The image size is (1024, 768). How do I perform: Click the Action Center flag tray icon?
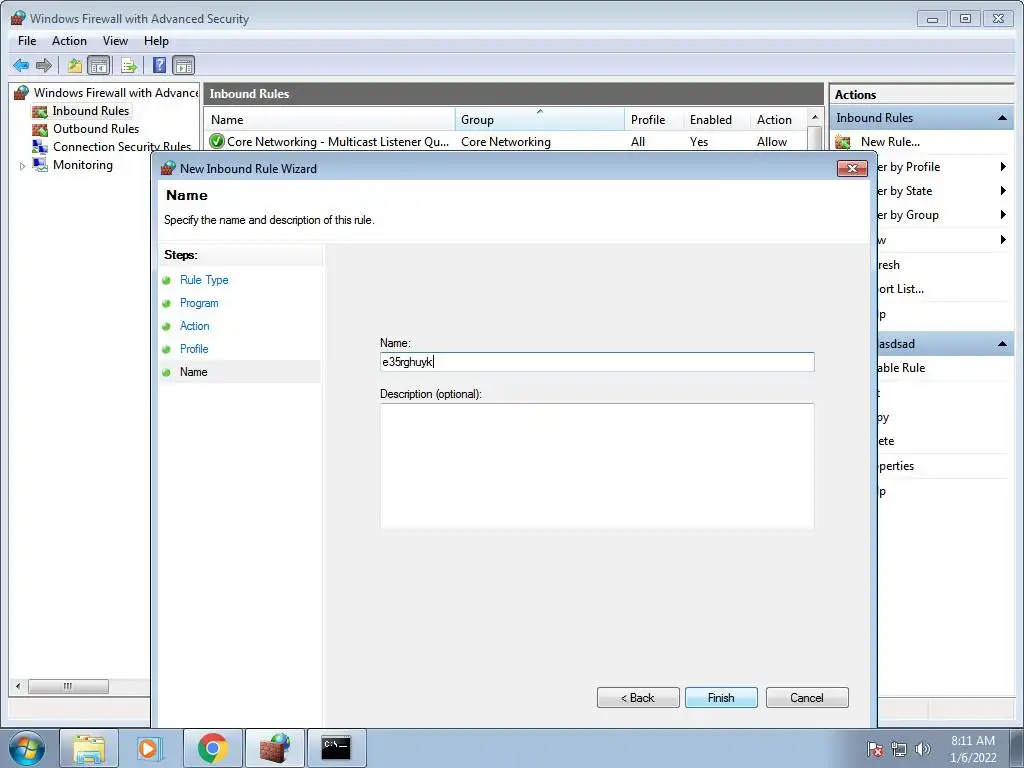tap(875, 749)
